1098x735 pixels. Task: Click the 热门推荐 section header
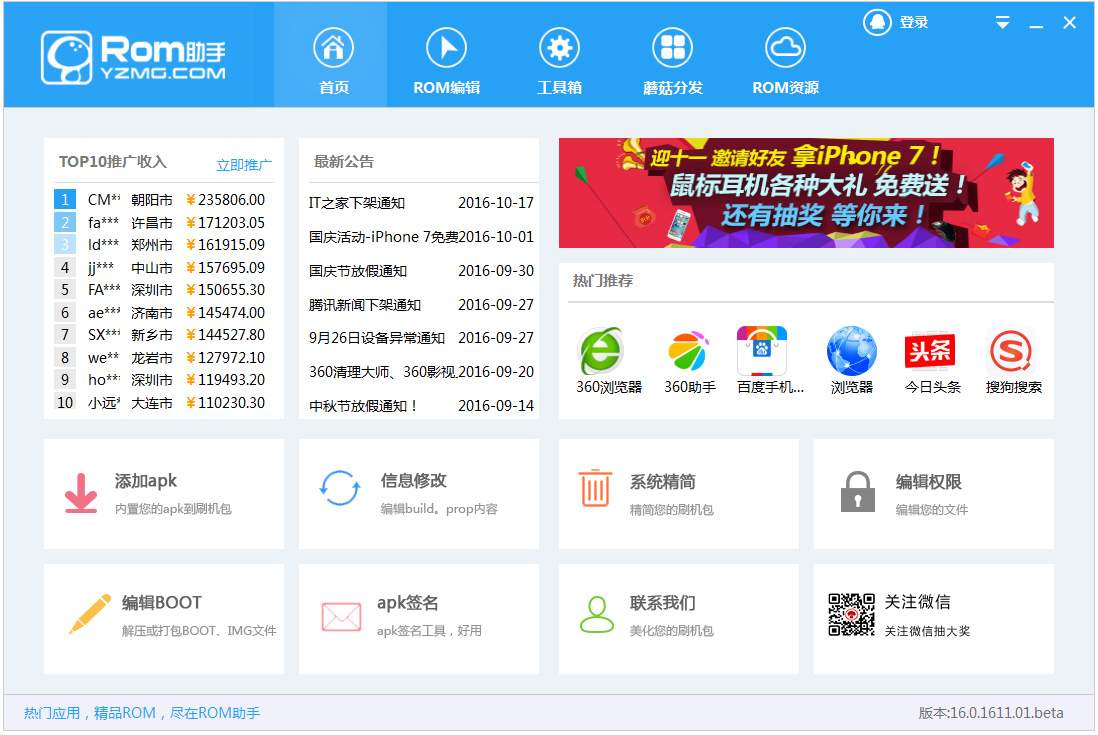[603, 281]
